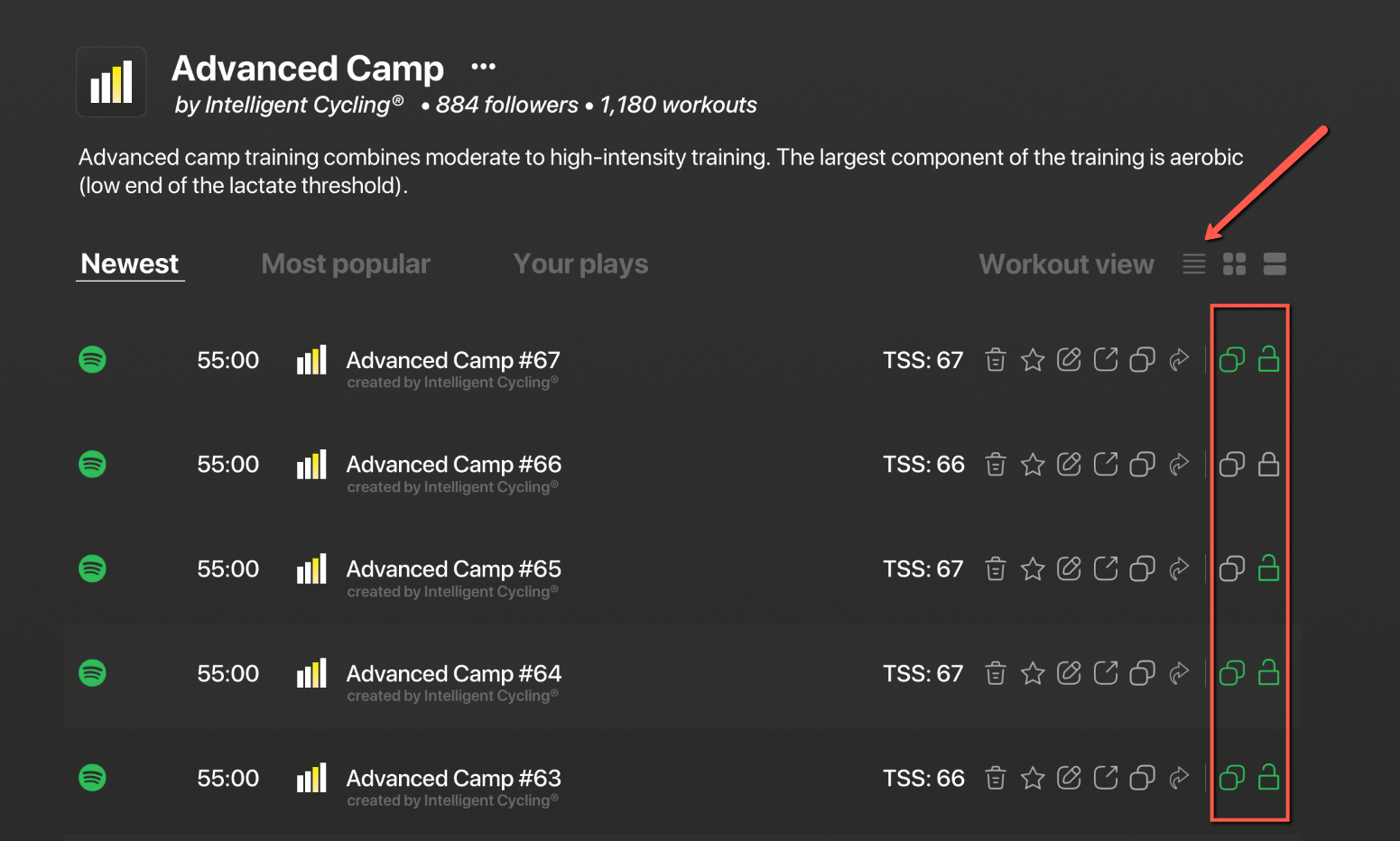Switch to large rows workout view
The height and width of the screenshot is (841, 1400).
(1275, 264)
